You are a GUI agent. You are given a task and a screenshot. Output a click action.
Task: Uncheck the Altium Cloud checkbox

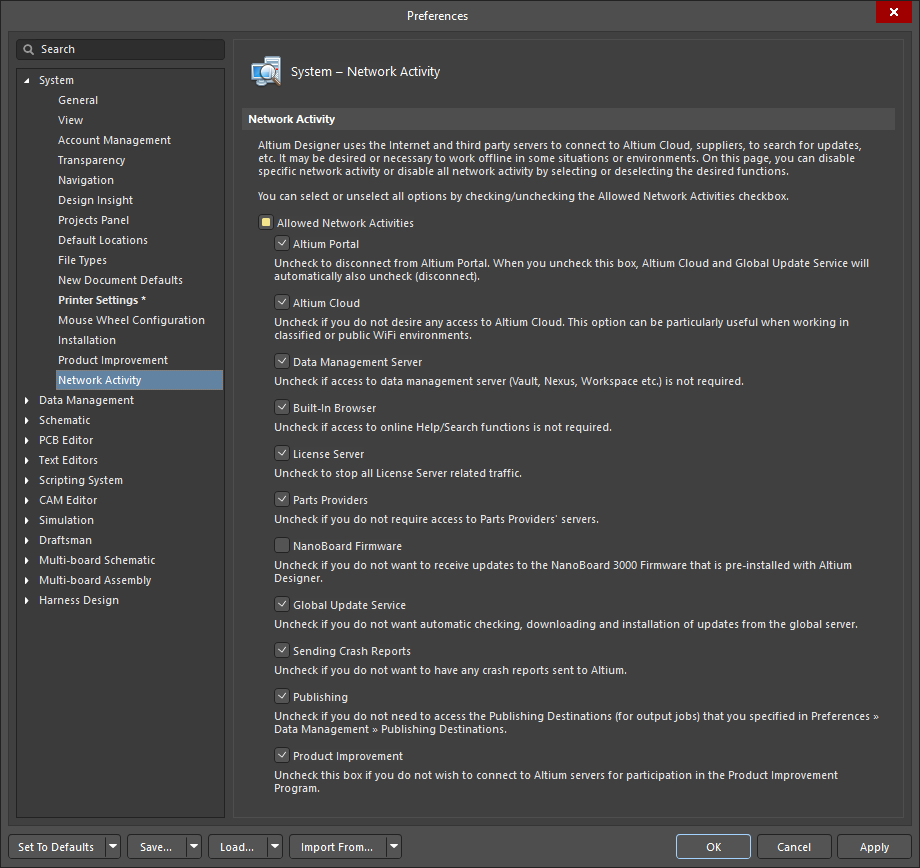pyautogui.click(x=282, y=302)
